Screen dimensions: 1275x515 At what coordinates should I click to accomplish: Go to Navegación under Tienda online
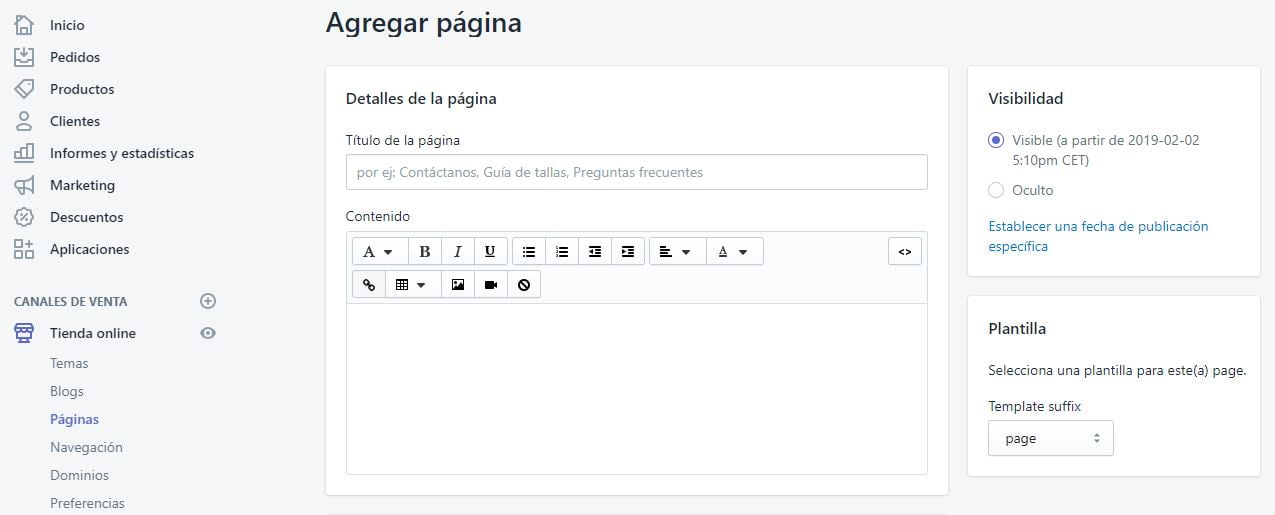(x=86, y=447)
